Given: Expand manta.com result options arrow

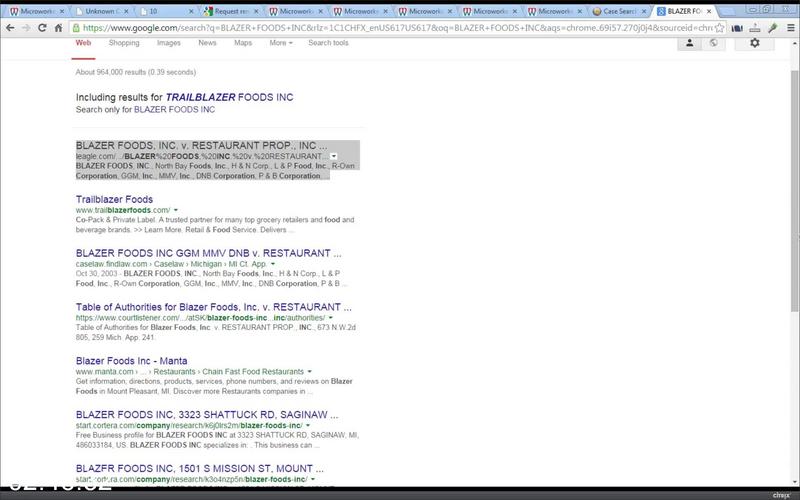Looking at the screenshot, I should (x=309, y=371).
